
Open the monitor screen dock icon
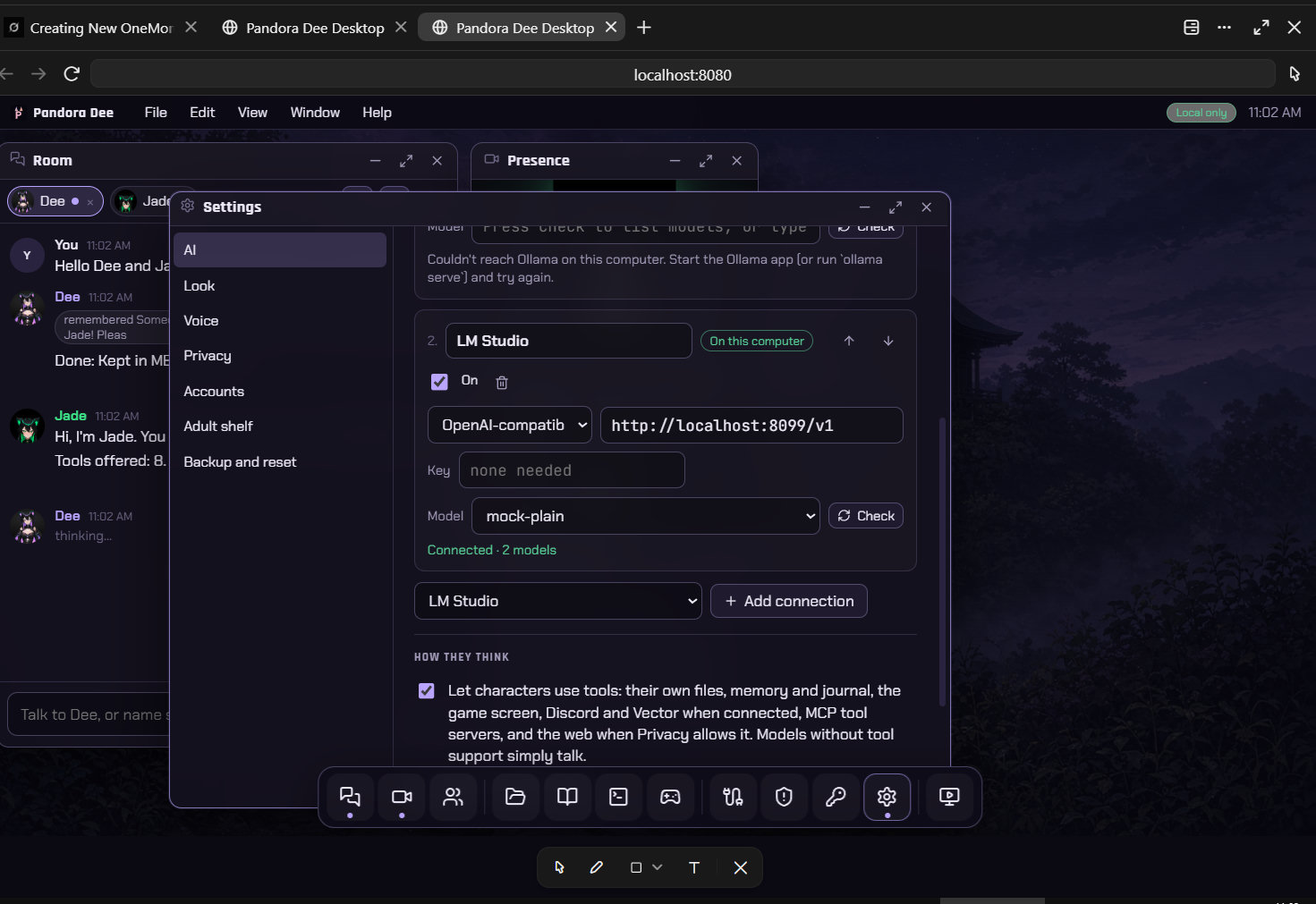click(949, 797)
